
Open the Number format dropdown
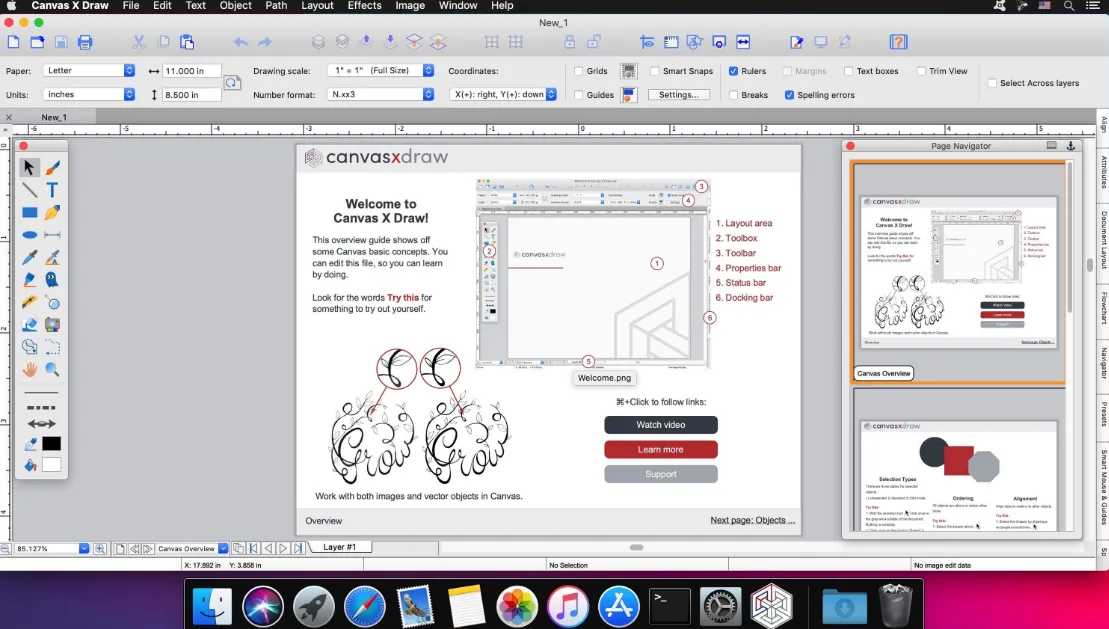click(x=381, y=94)
